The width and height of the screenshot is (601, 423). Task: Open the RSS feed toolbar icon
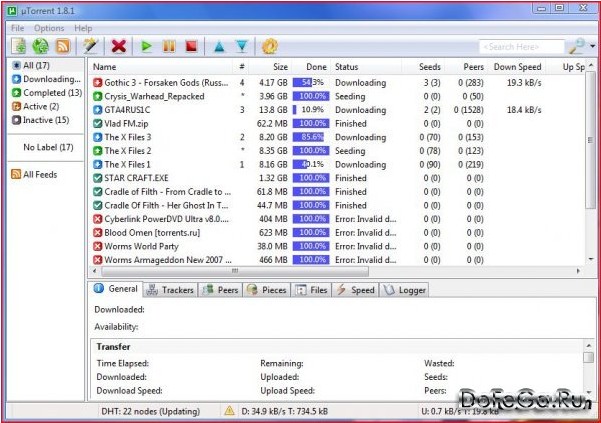(x=63, y=46)
